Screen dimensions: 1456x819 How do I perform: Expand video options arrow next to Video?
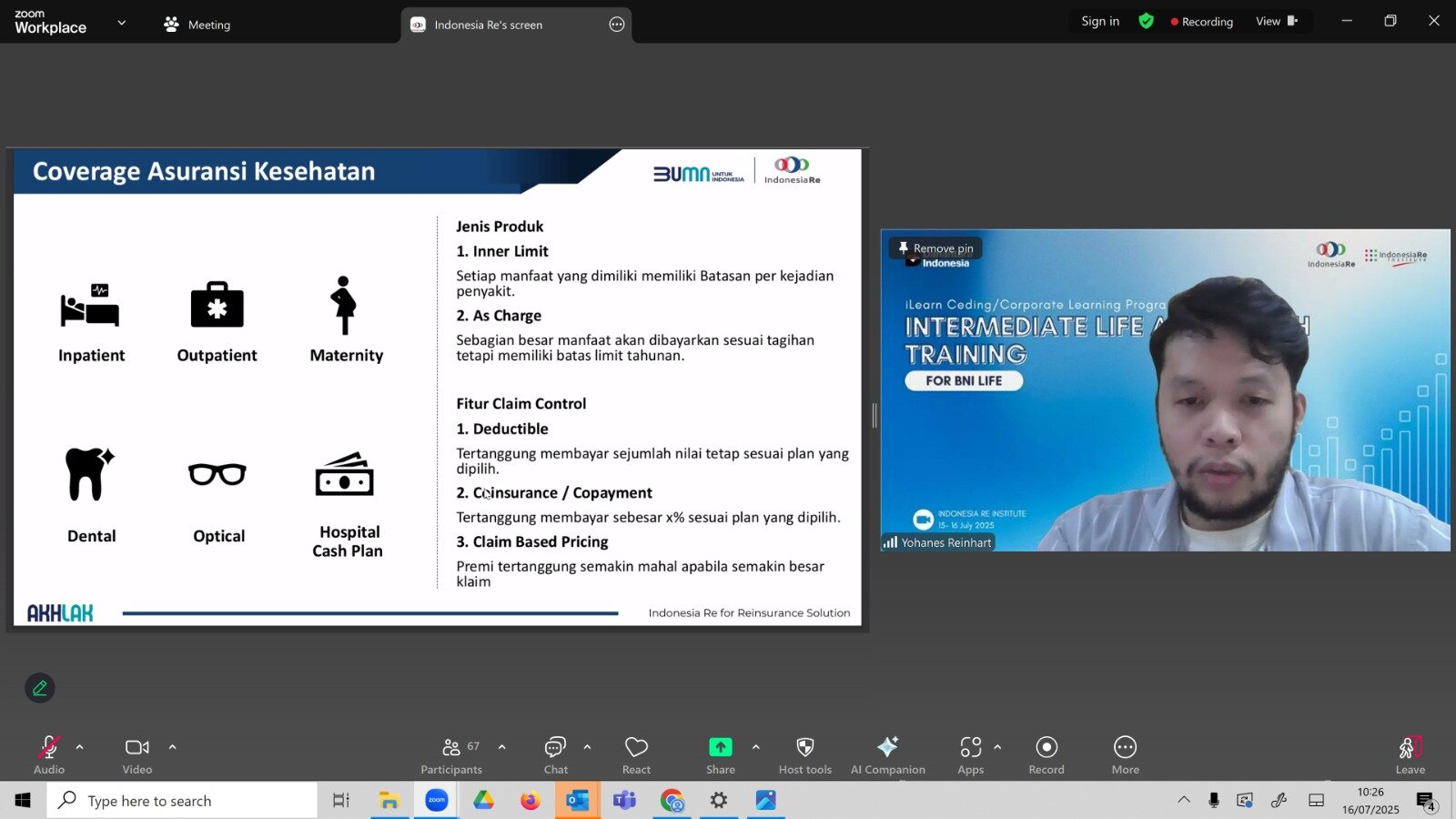[172, 747]
